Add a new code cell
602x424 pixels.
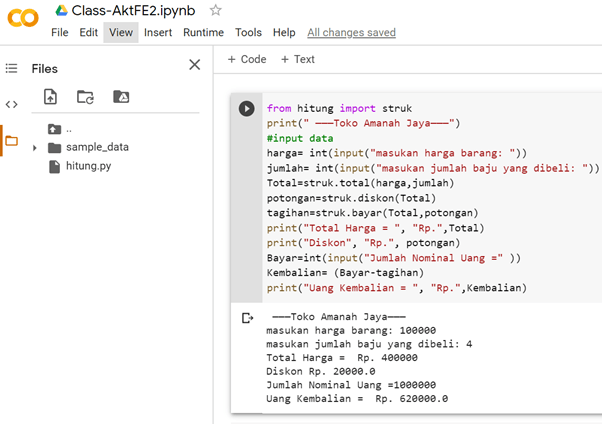[246, 59]
